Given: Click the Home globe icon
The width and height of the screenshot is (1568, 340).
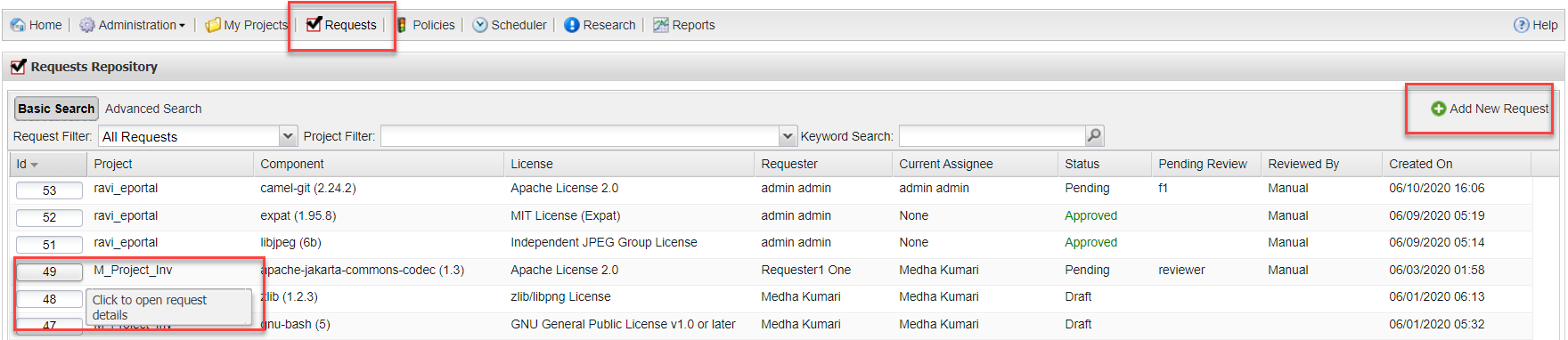Looking at the screenshot, I should pos(18,25).
